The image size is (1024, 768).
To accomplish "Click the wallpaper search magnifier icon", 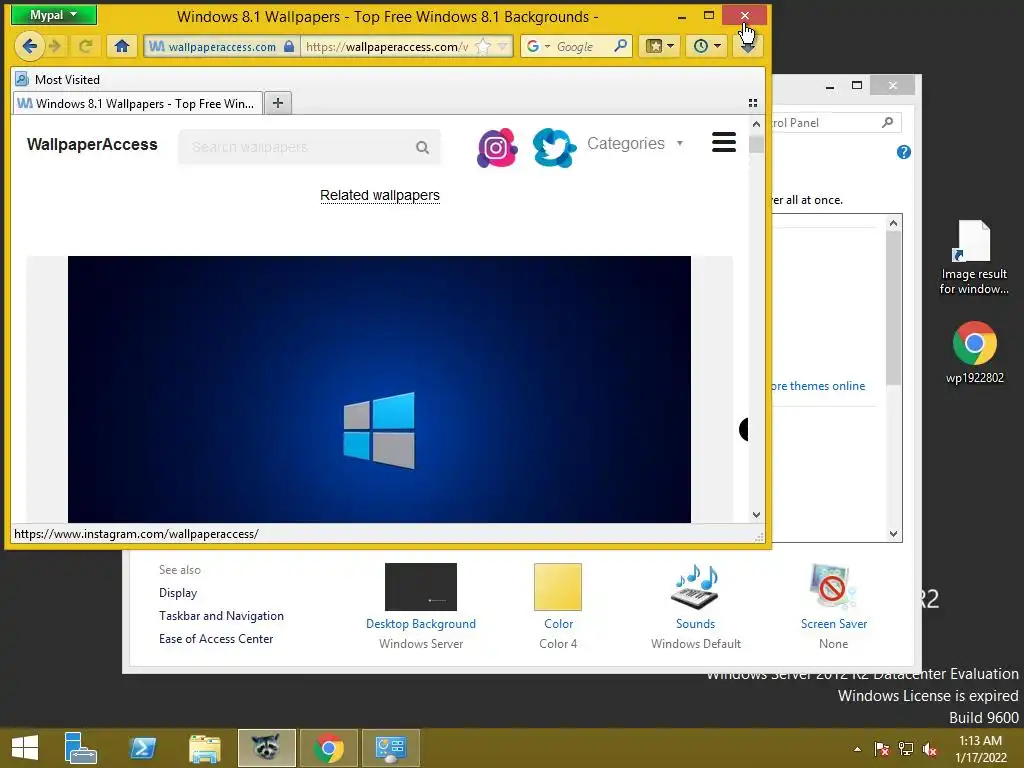I will [x=423, y=148].
